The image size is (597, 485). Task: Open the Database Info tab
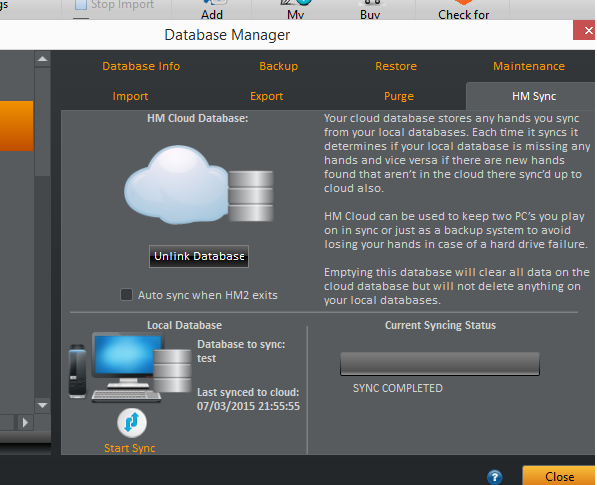click(141, 66)
